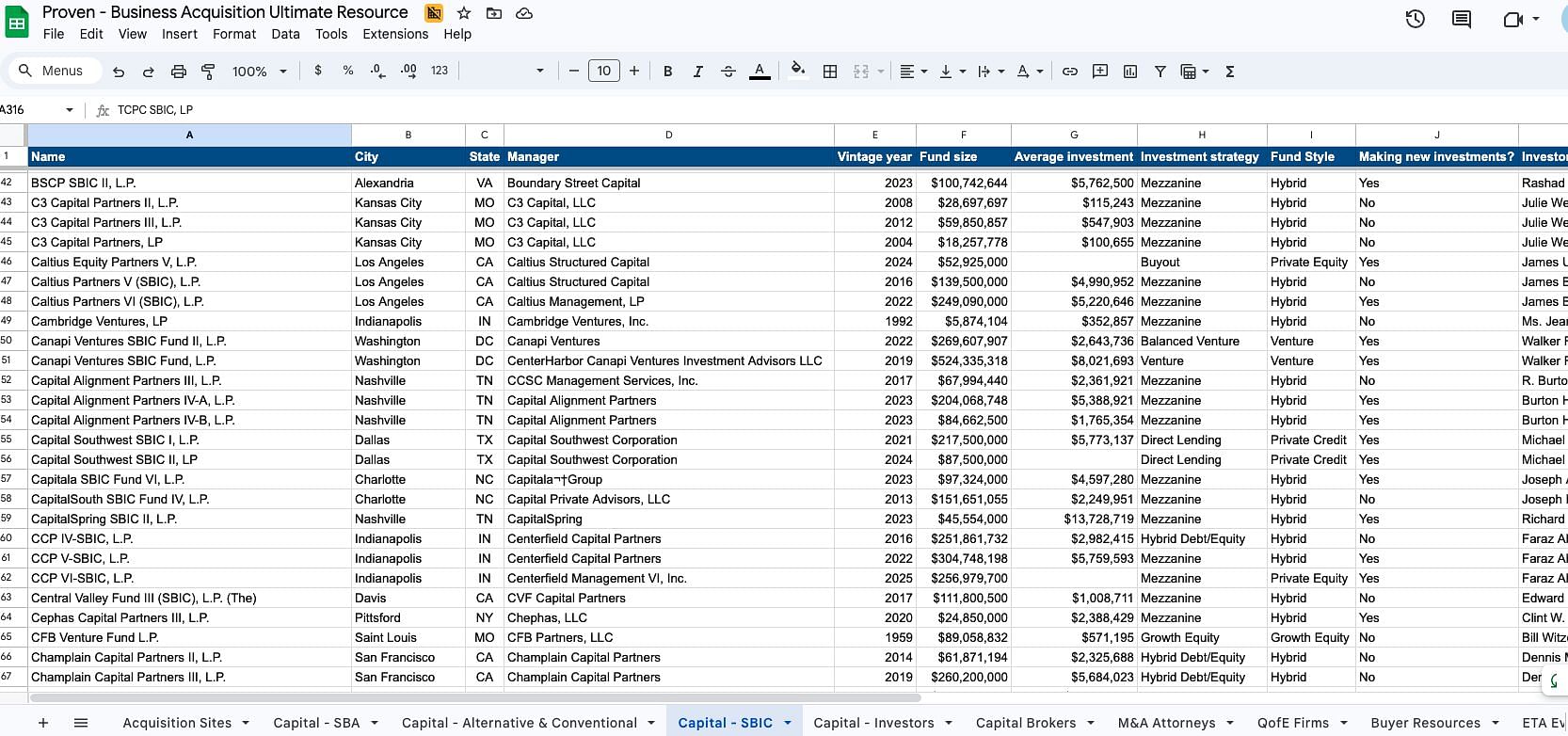Insert link icon in toolbar
The height and width of the screenshot is (736, 1568).
coord(1070,72)
